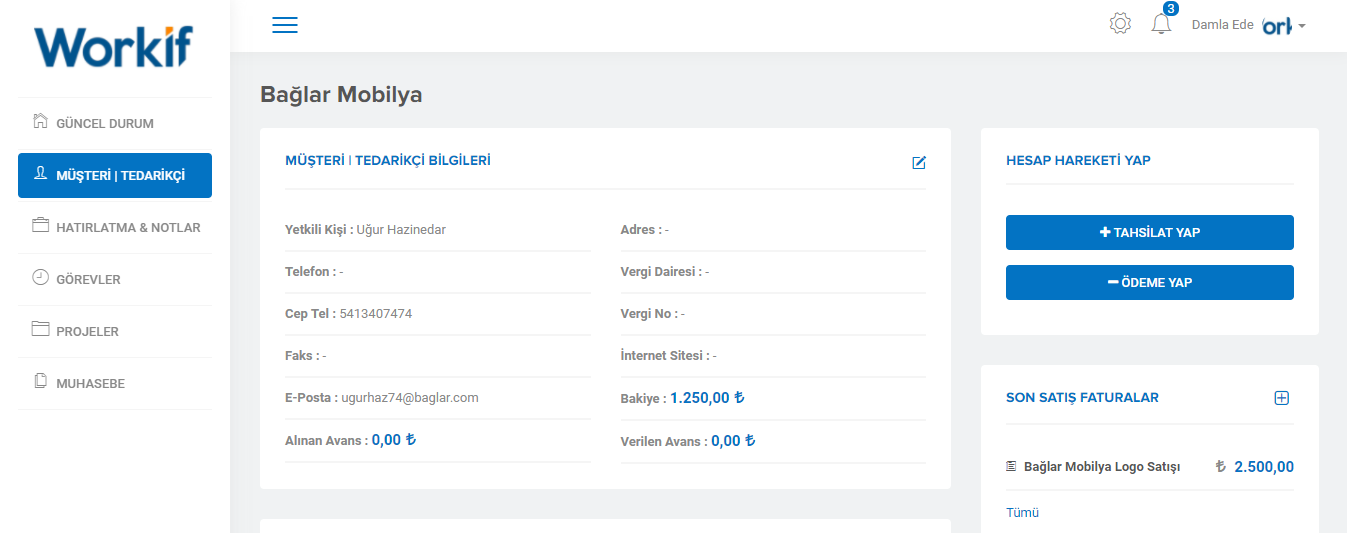
Task: Toggle the hamburger sidebar menu
Action: coord(285,25)
